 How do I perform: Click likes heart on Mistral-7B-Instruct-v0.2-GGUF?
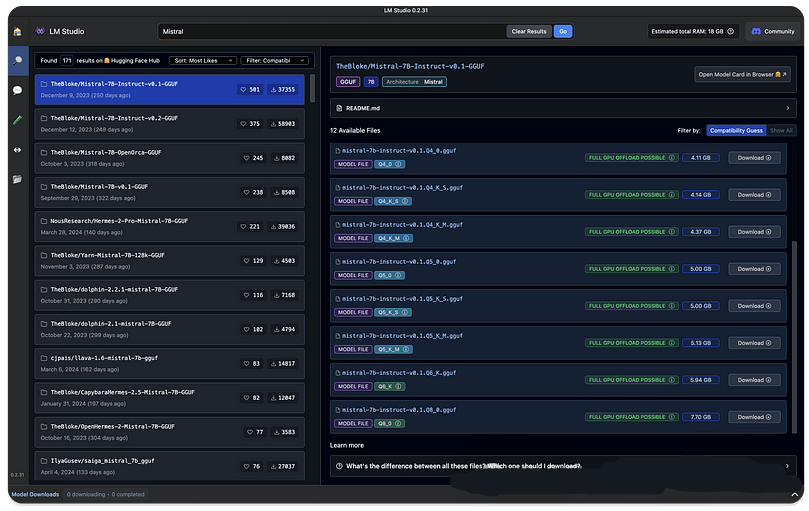tap(243, 124)
